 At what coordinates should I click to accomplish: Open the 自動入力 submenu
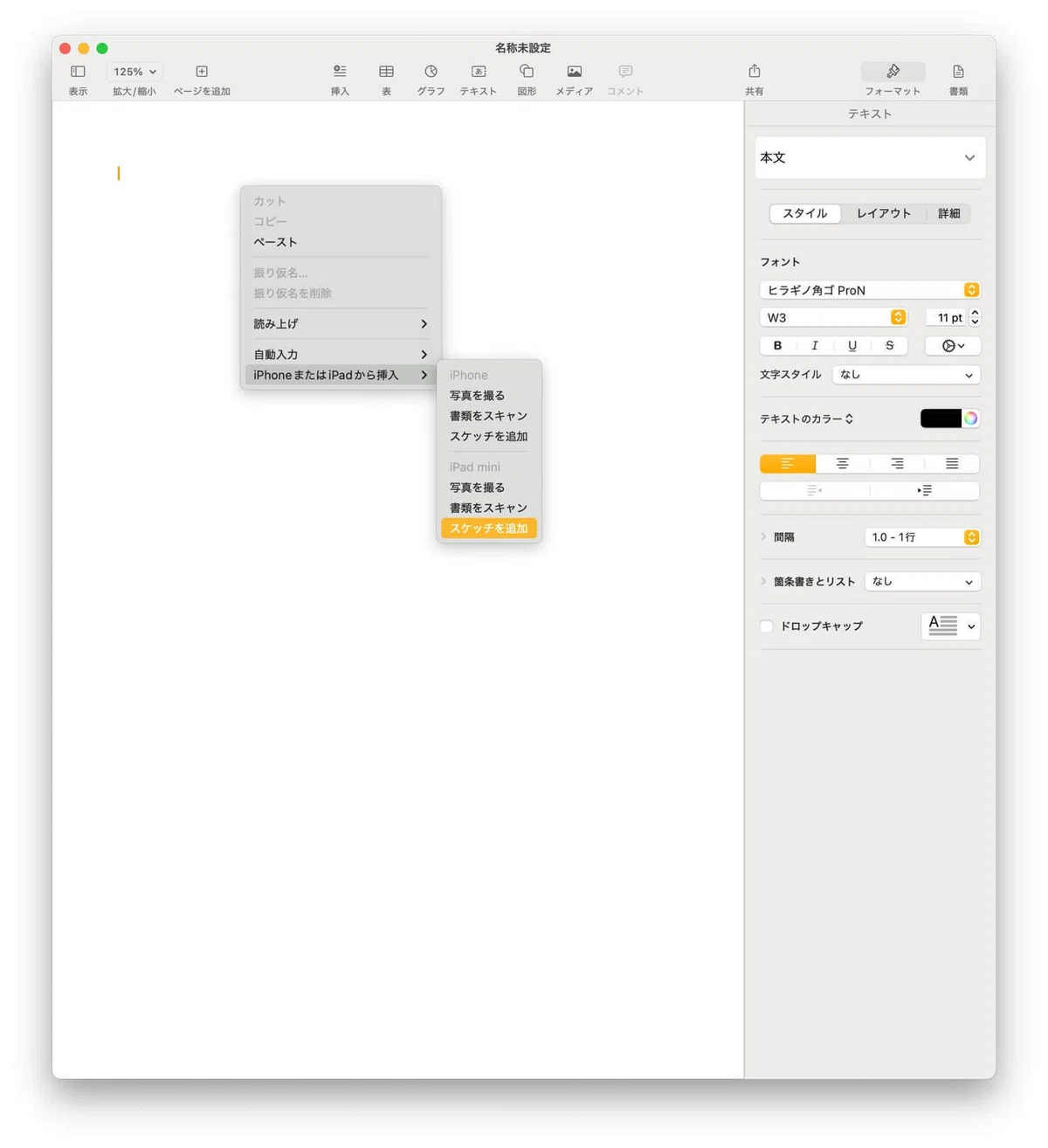tap(341, 355)
